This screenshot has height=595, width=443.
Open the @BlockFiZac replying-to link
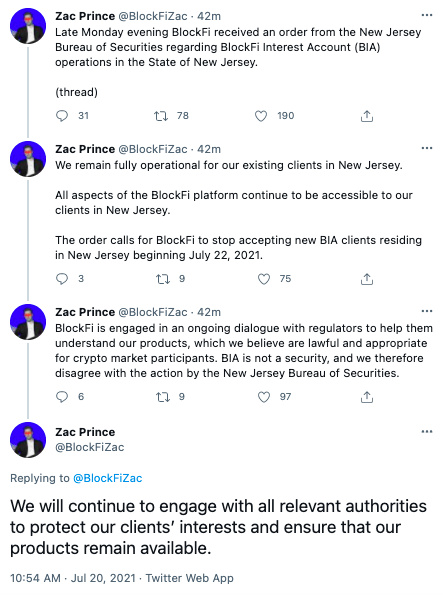(x=107, y=478)
